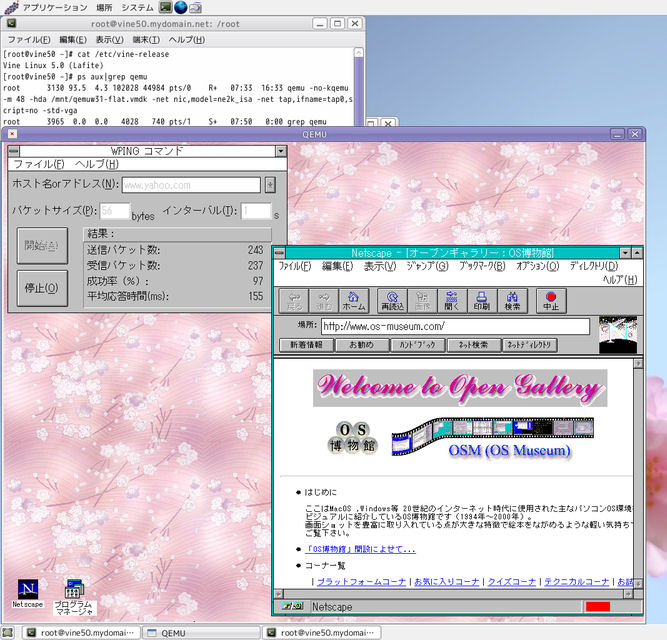Click the ネット検索 directory button
Screen dimensions: 667x640
(473, 345)
